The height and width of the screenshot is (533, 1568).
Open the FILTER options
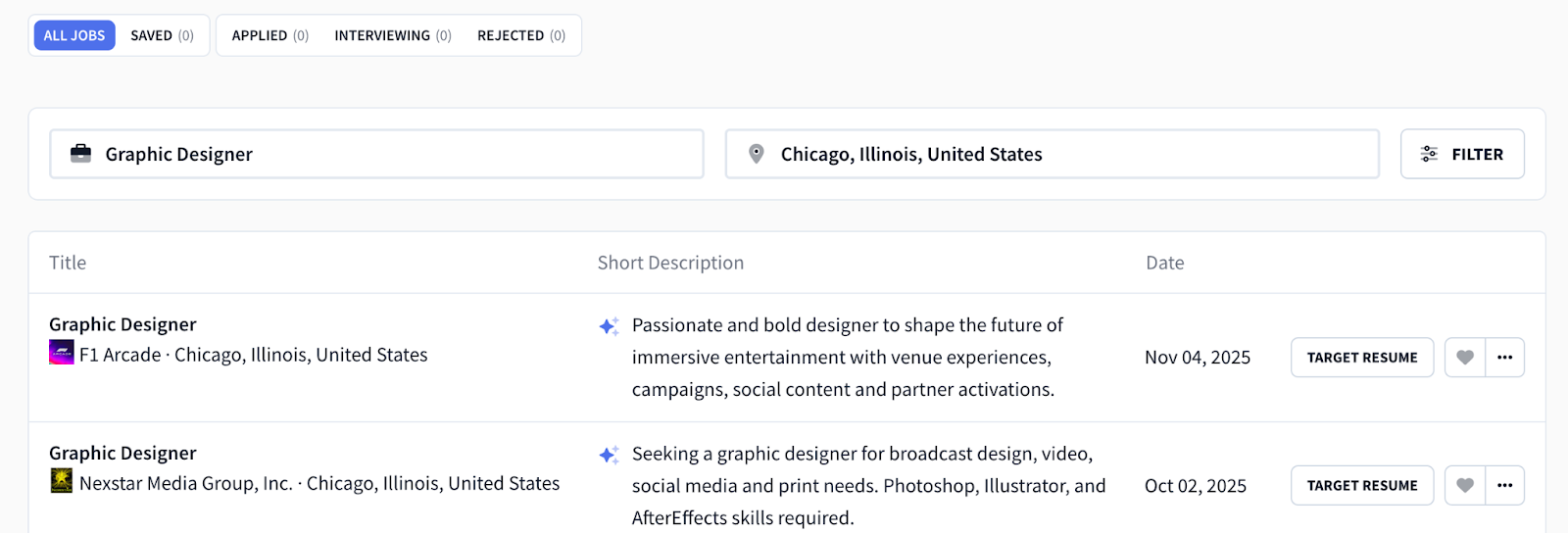pyautogui.click(x=1462, y=154)
